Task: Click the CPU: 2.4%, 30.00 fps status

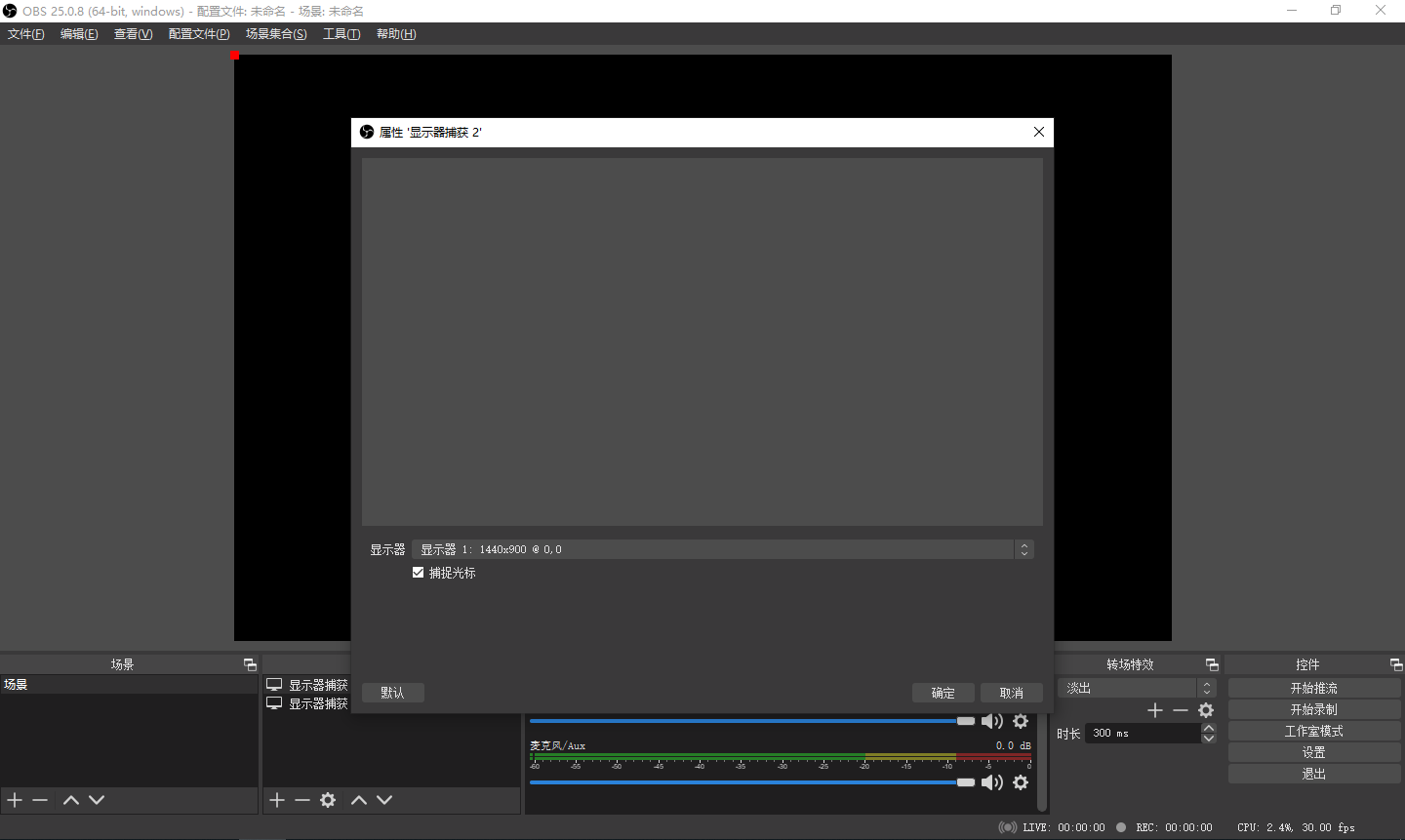Action: tap(1296, 827)
